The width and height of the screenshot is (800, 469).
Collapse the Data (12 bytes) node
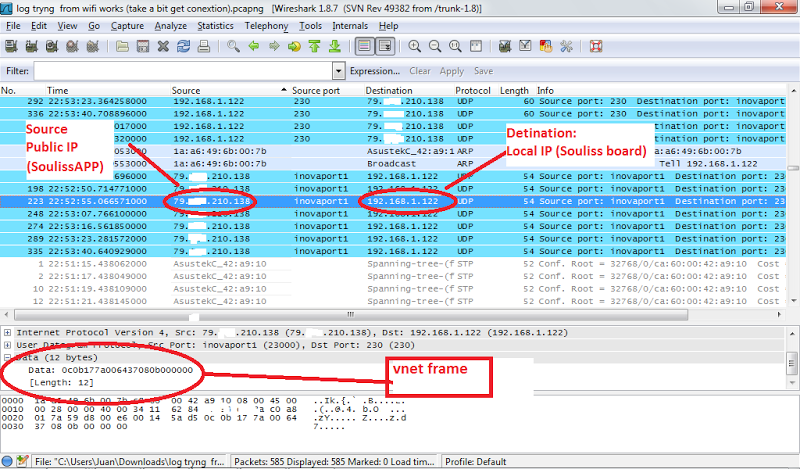coord(7,357)
